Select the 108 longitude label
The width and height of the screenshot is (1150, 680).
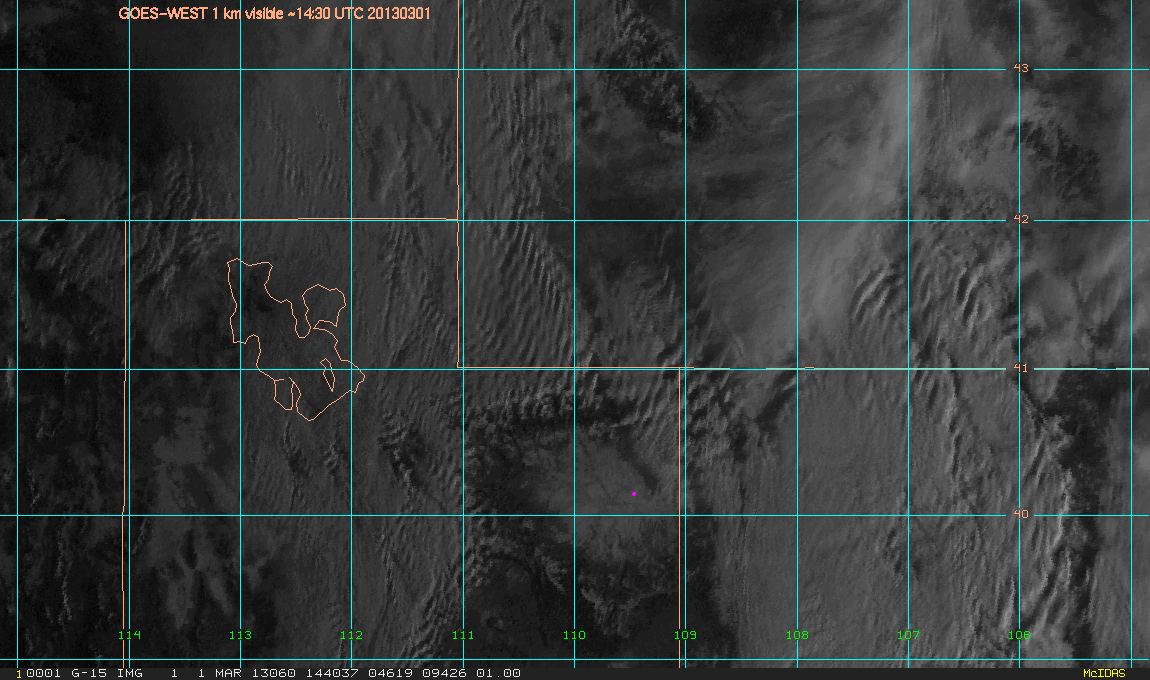click(x=797, y=635)
